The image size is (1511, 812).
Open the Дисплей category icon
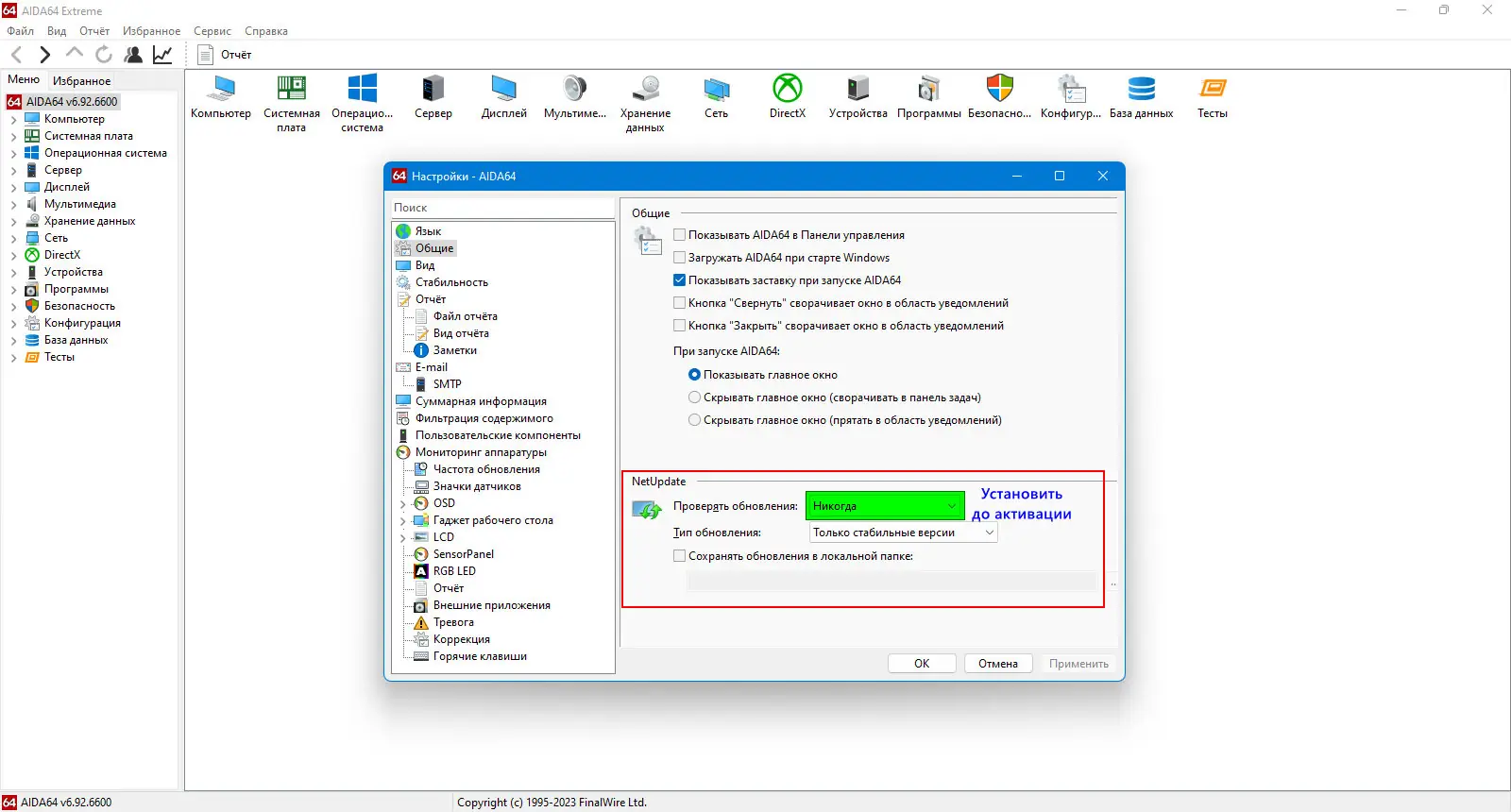[x=504, y=89]
